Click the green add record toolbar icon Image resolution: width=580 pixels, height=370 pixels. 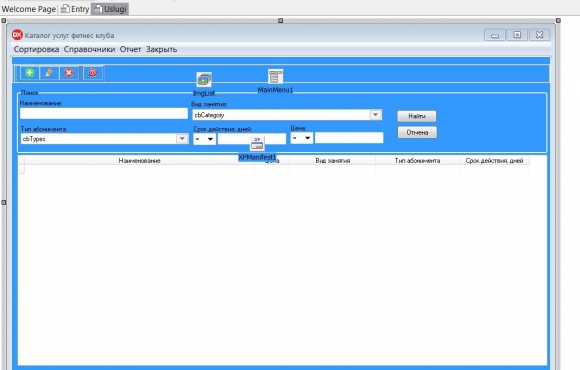30,73
